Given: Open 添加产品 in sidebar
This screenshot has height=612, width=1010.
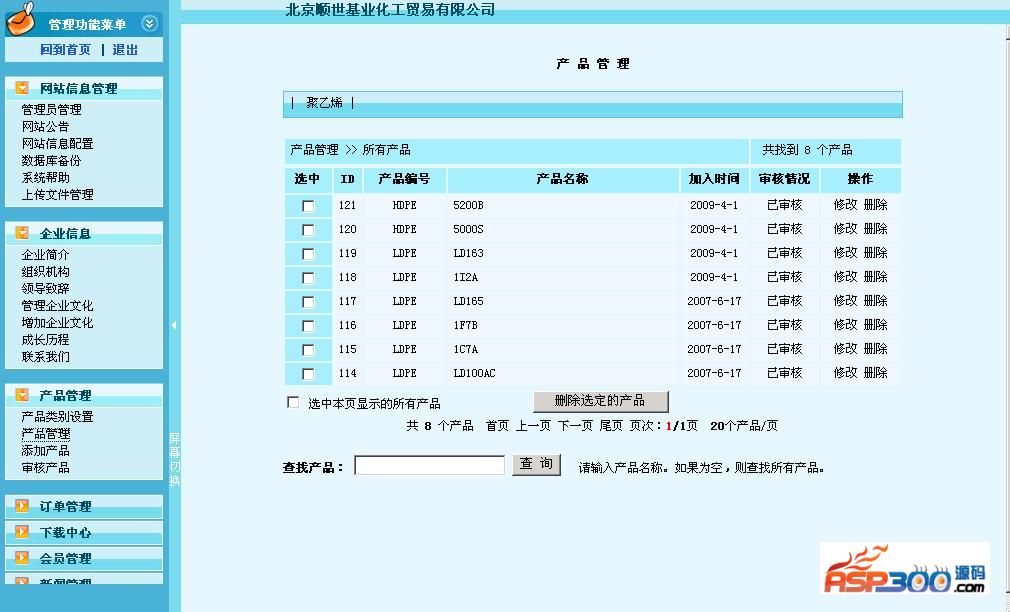Looking at the screenshot, I should coord(45,450).
